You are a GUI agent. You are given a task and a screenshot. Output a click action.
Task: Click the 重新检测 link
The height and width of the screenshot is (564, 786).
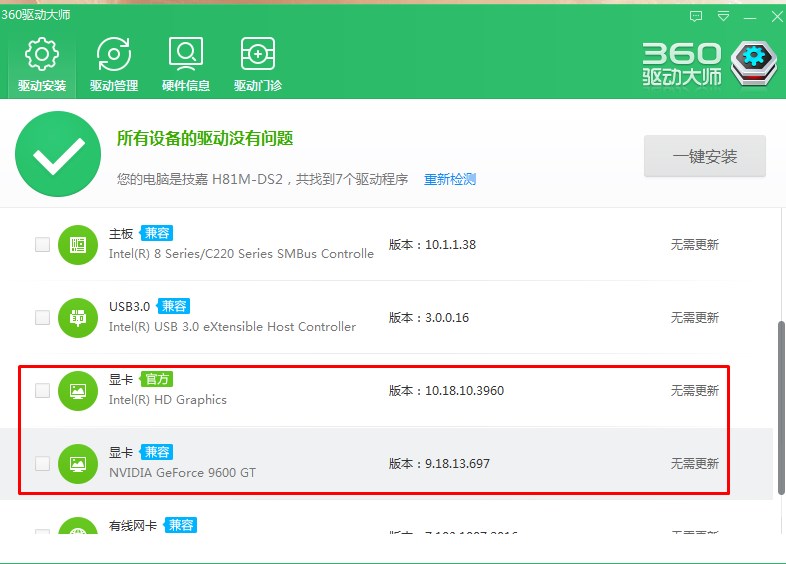[450, 179]
